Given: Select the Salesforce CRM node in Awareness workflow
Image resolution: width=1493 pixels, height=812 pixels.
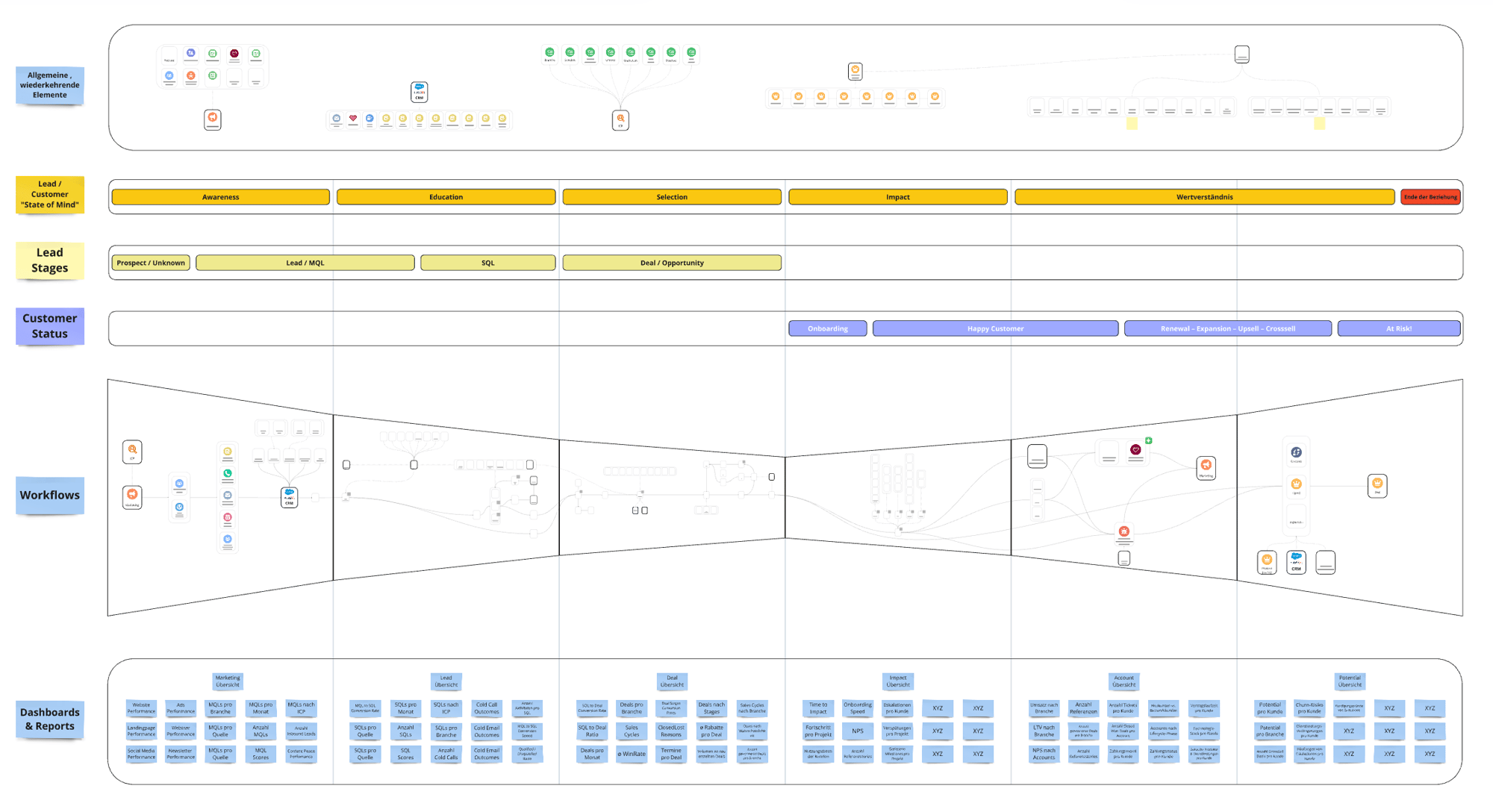Looking at the screenshot, I should (x=289, y=497).
